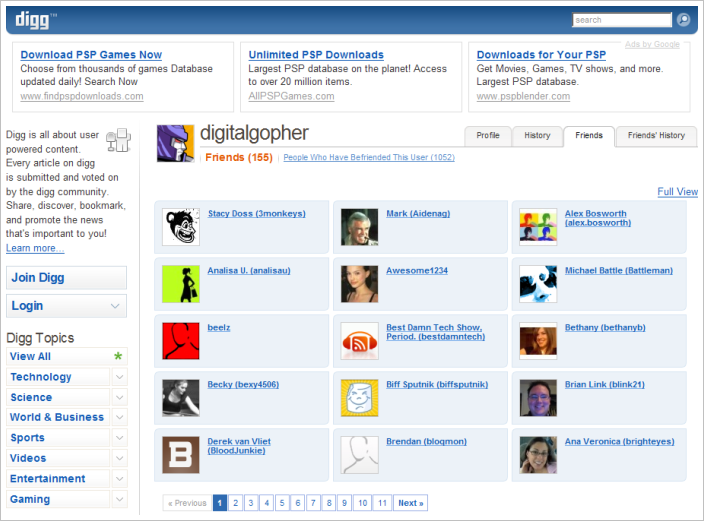Switch to the History tab
704x521 pixels.
coord(537,136)
